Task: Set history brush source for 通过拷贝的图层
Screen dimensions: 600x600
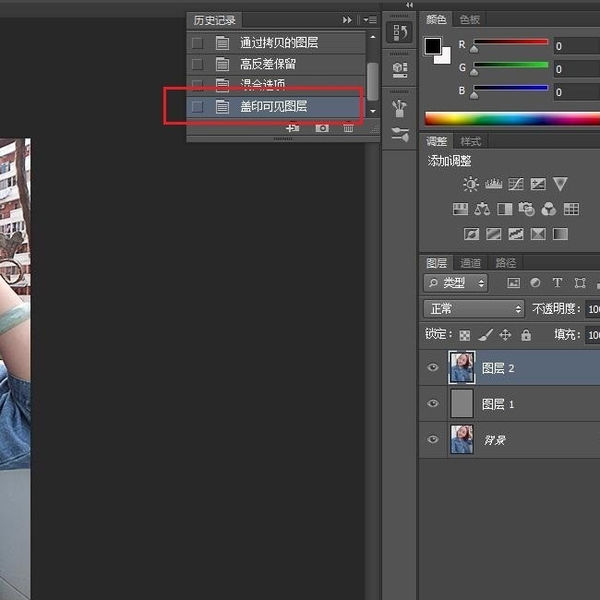Action: point(197,43)
